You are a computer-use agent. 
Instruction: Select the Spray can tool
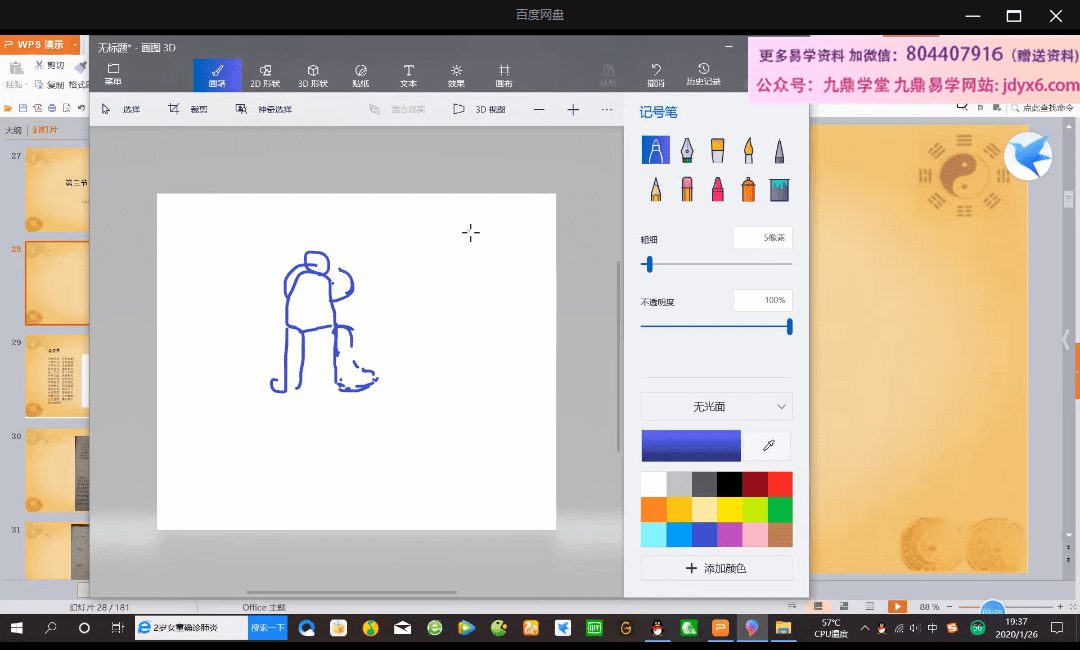click(x=748, y=189)
